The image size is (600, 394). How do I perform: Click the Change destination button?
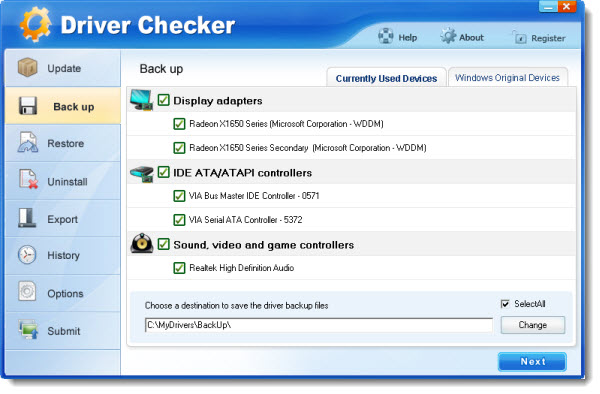coord(533,325)
